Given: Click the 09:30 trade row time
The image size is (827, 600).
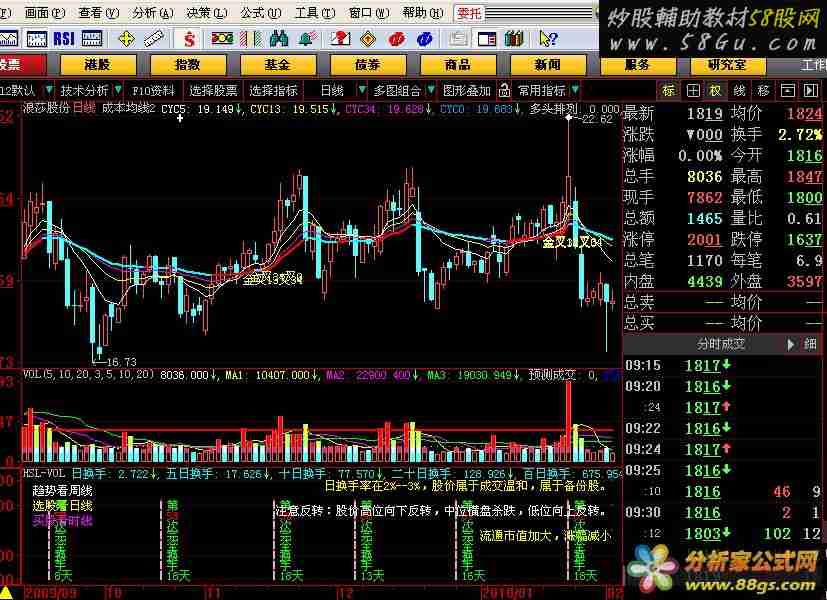Looking at the screenshot, I should [x=642, y=512].
